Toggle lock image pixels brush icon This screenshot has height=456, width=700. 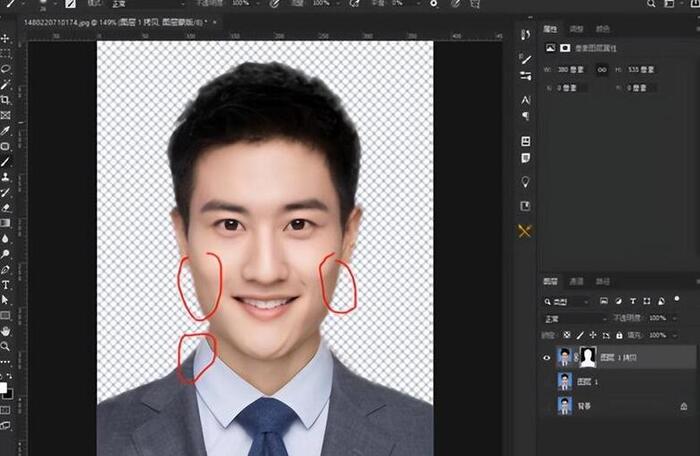[580, 335]
